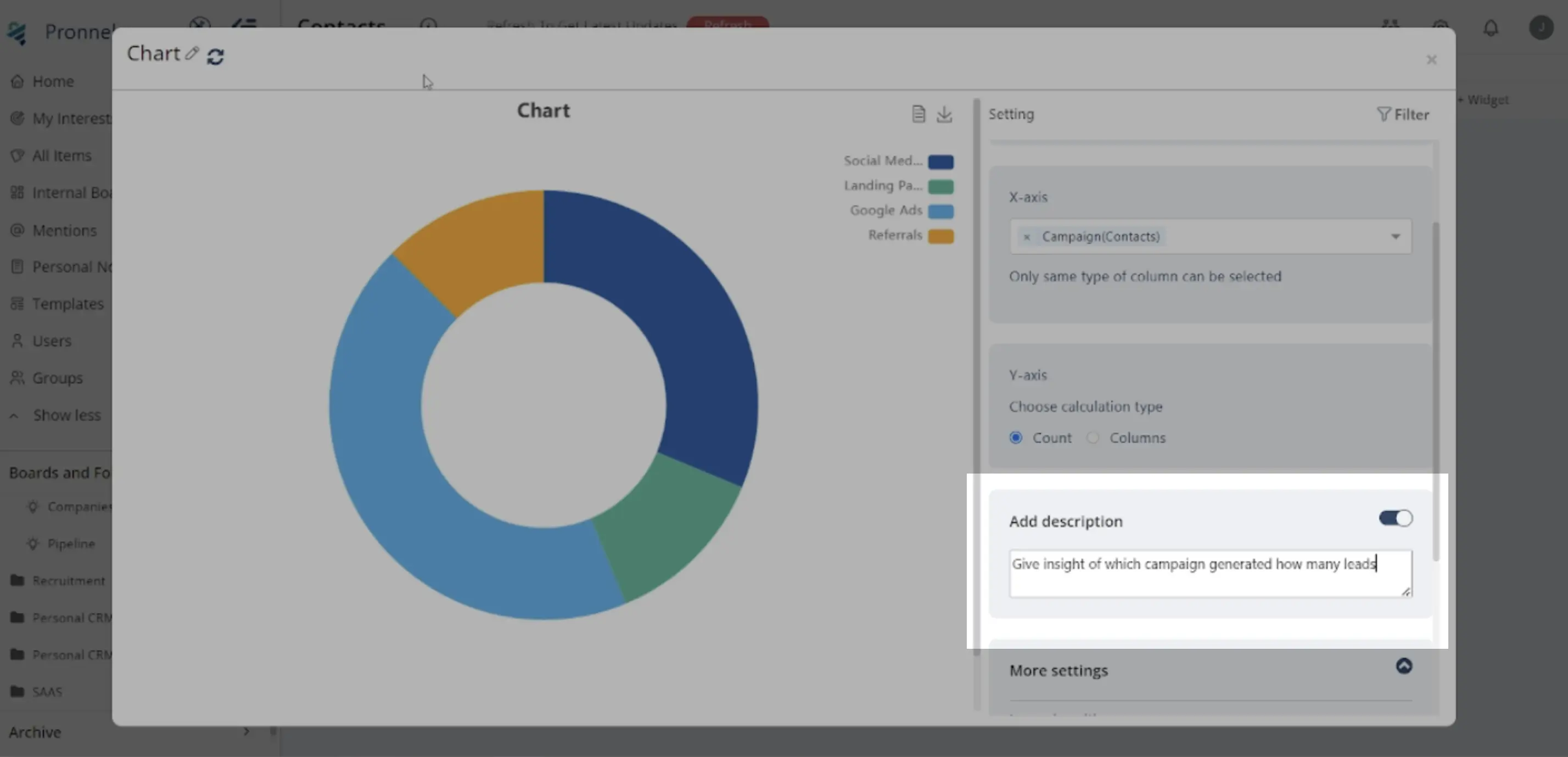The width and height of the screenshot is (1568, 757).
Task: Turn off the Add description toggle
Action: pos(1395,518)
